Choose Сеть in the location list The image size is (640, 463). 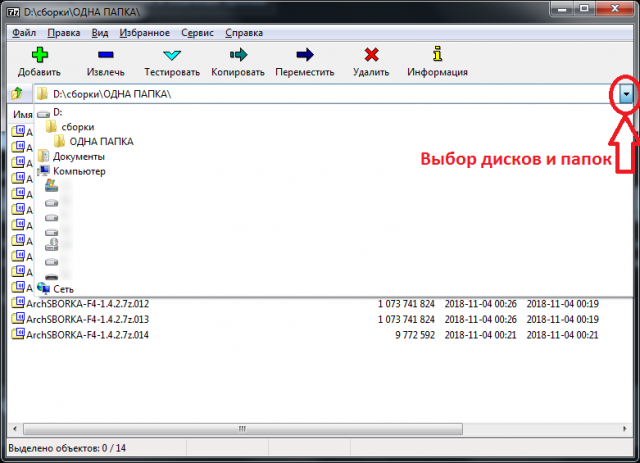tap(63, 288)
